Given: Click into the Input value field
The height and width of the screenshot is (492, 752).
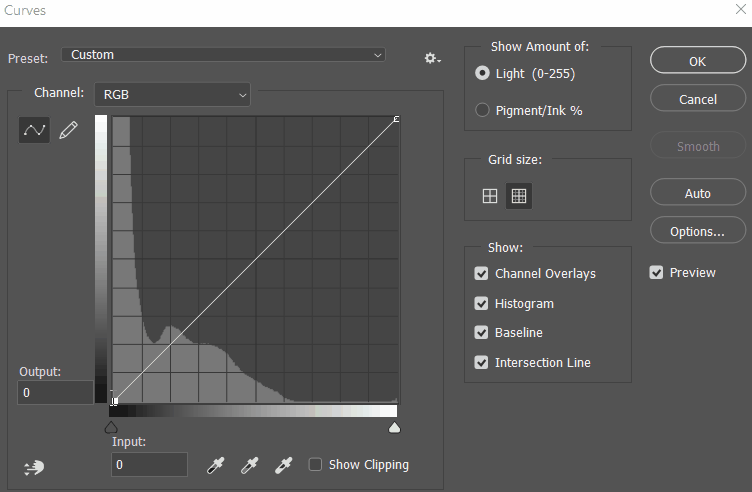Looking at the screenshot, I should coord(149,464).
